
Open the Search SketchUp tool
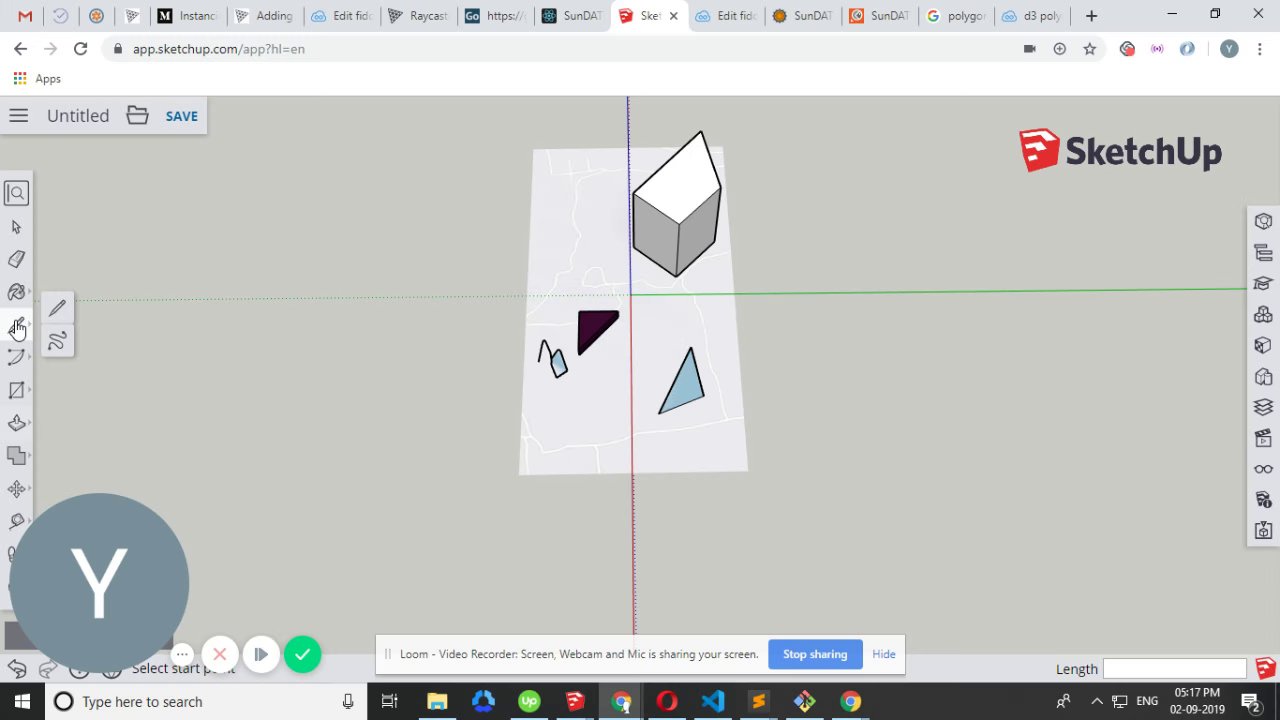16,193
